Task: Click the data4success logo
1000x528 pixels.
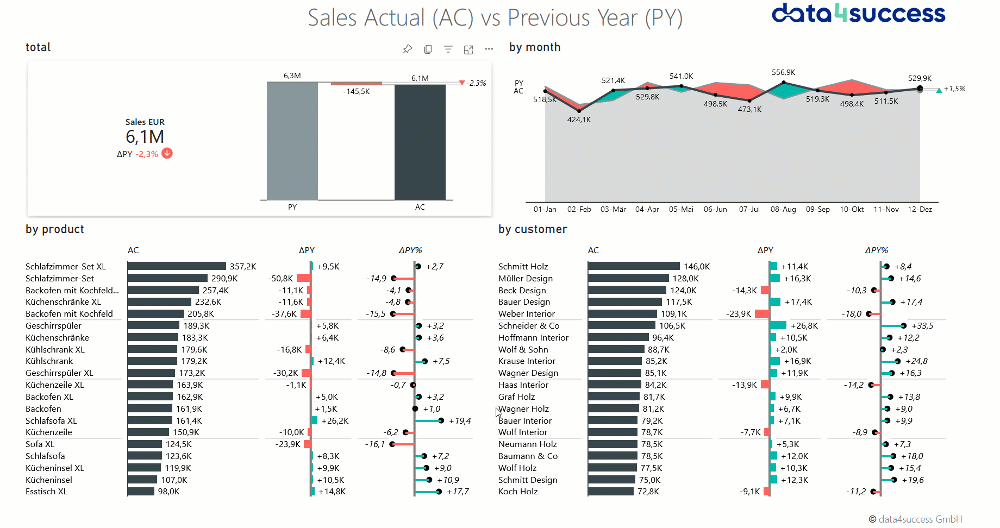Action: pyautogui.click(x=858, y=13)
